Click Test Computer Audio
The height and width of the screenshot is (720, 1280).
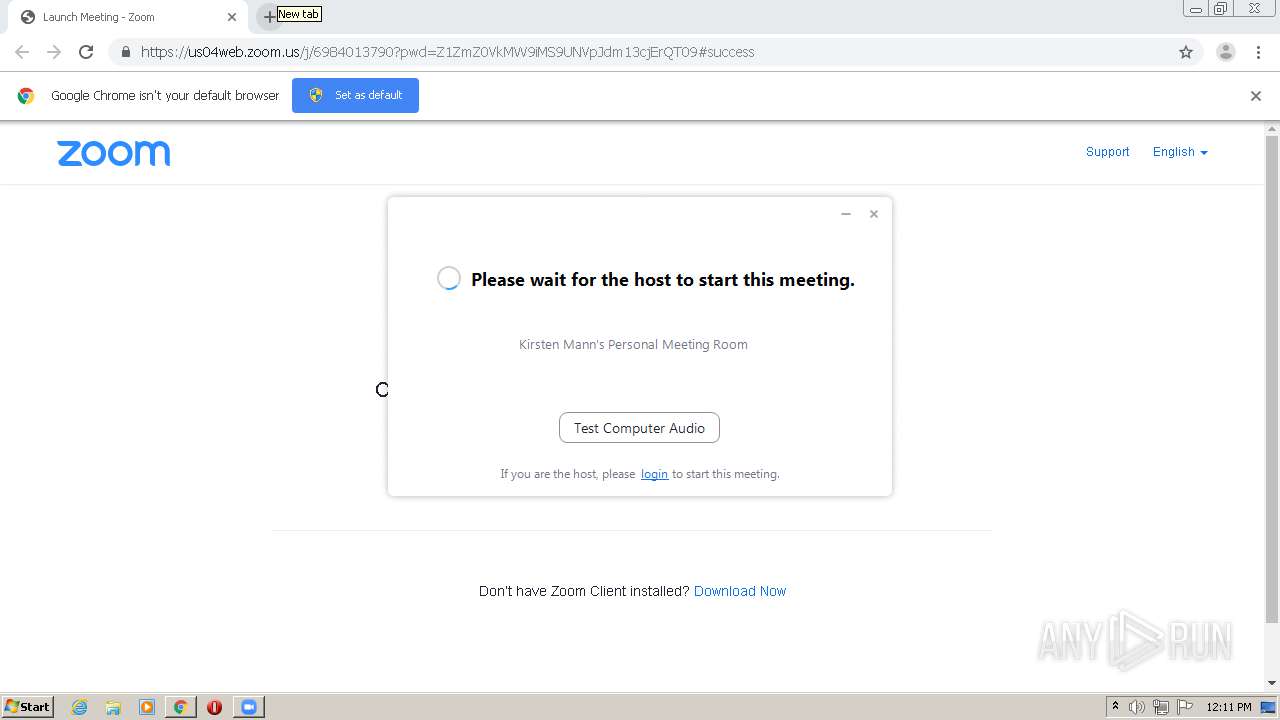(639, 428)
